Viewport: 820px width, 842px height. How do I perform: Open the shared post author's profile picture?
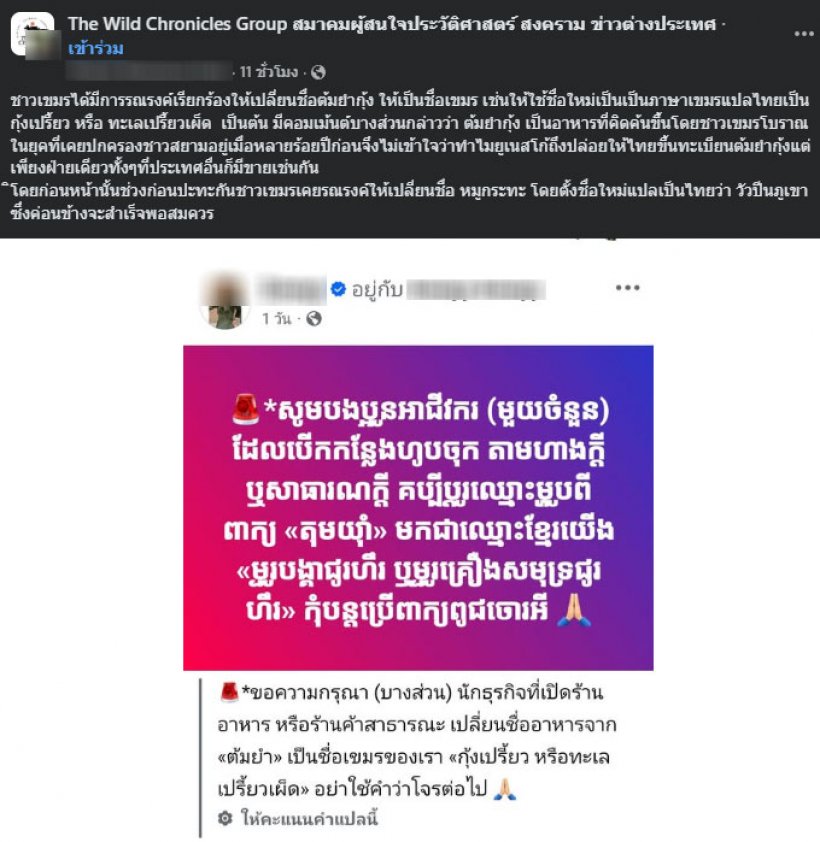coord(225,300)
